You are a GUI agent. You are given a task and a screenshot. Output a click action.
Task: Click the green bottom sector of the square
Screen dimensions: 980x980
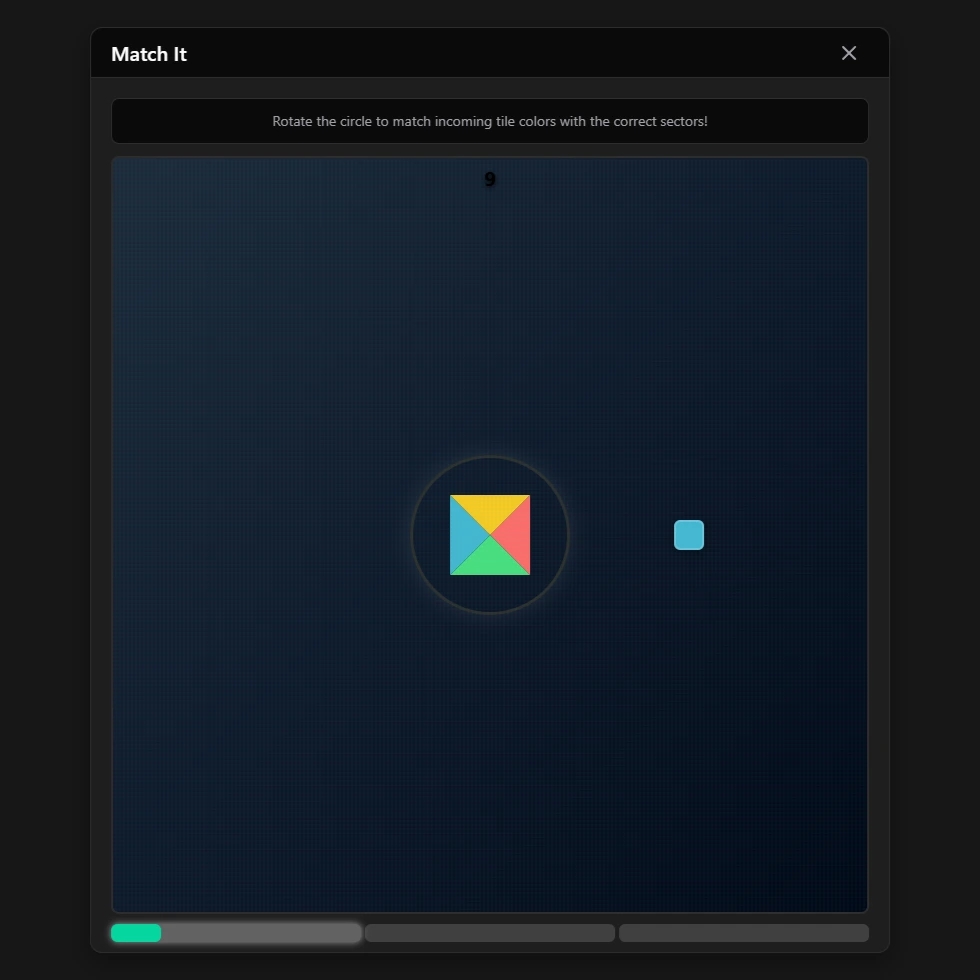coord(490,560)
